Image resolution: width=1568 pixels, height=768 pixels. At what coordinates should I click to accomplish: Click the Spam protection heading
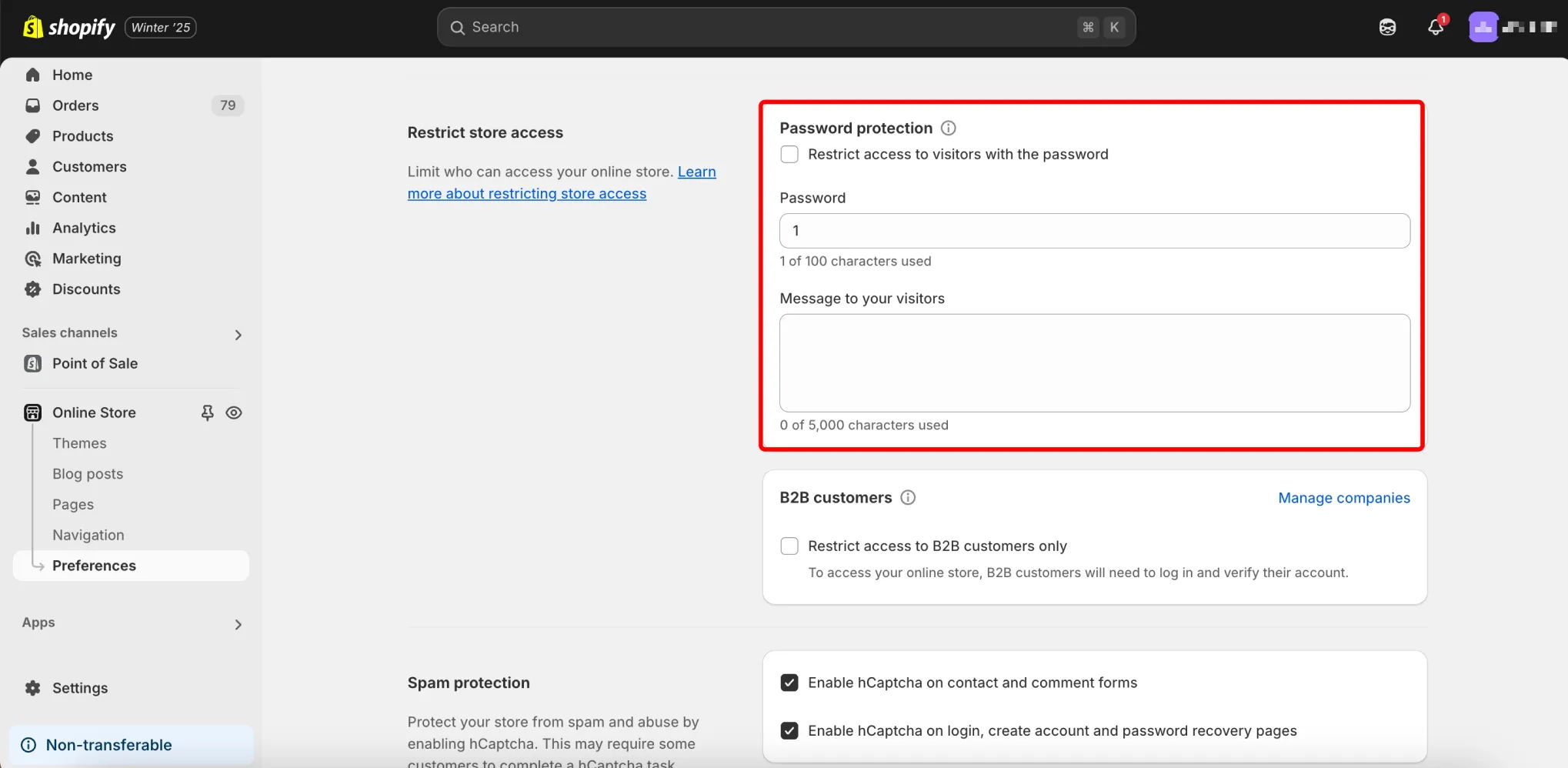(x=469, y=683)
